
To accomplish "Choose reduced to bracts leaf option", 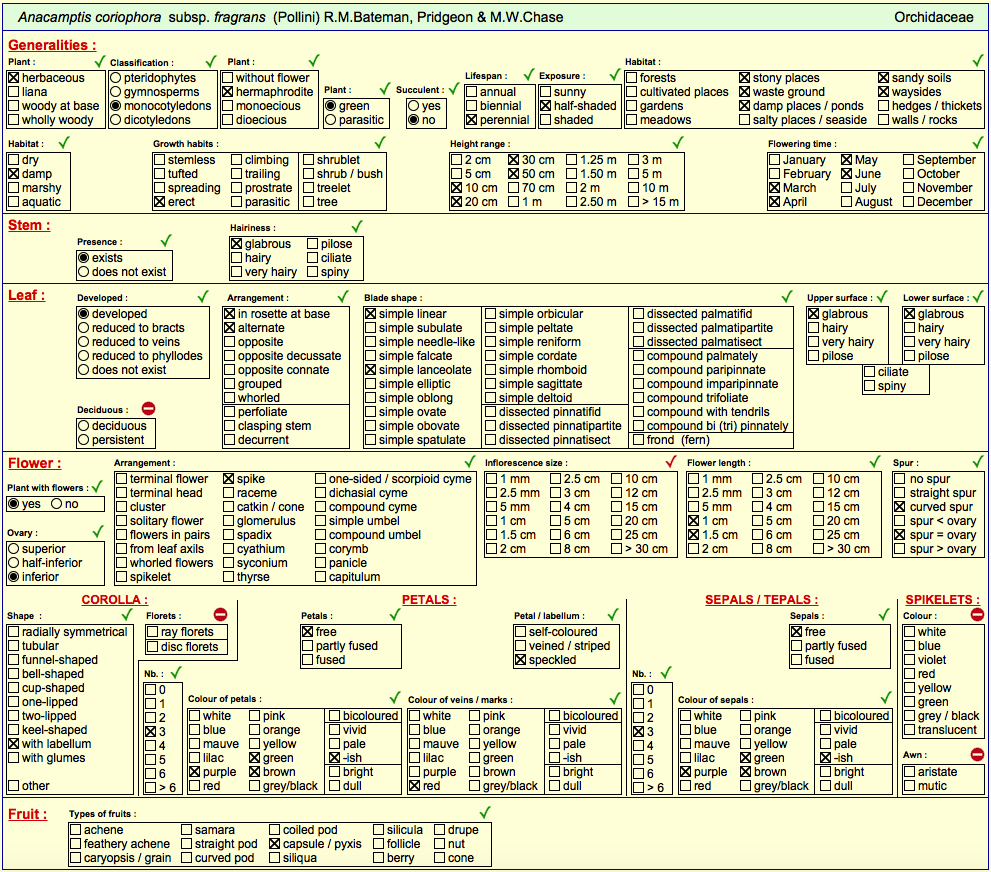I will pyautogui.click(x=83, y=327).
